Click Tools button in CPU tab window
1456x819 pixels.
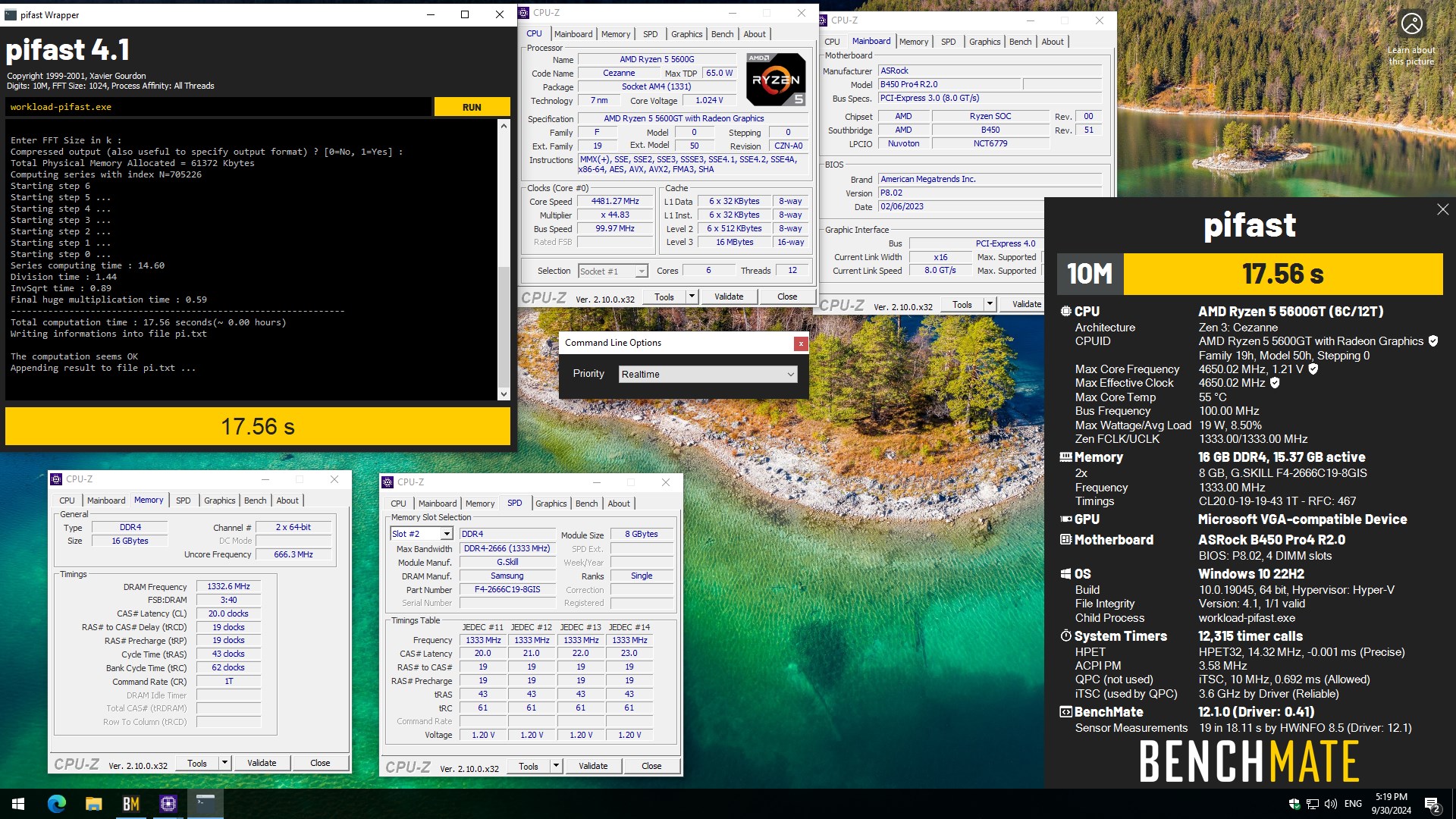point(664,297)
